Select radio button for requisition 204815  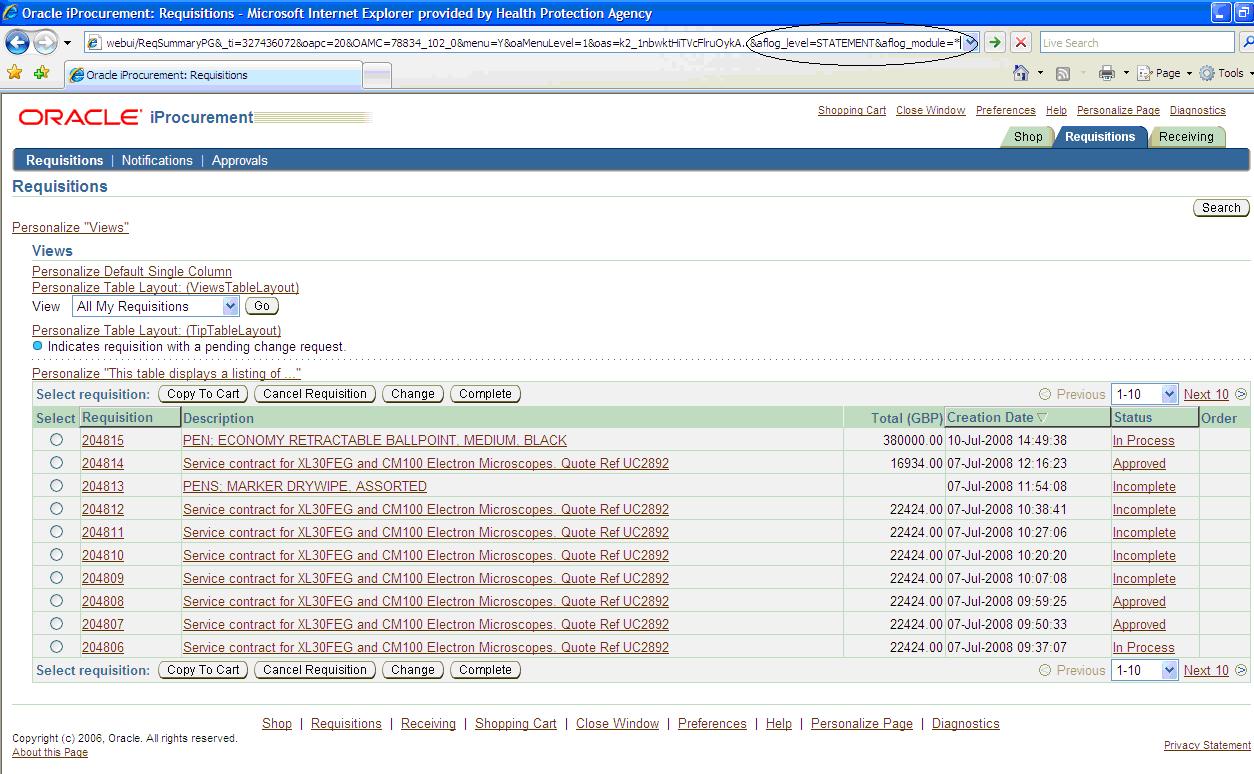(x=56, y=440)
